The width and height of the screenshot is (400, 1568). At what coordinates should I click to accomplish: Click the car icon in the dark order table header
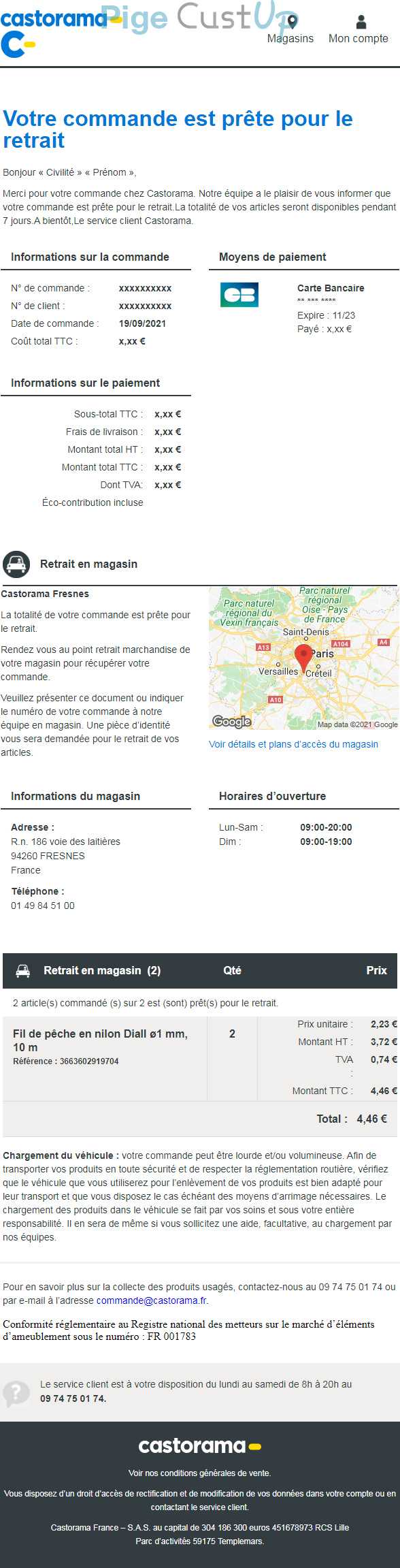(x=23, y=971)
